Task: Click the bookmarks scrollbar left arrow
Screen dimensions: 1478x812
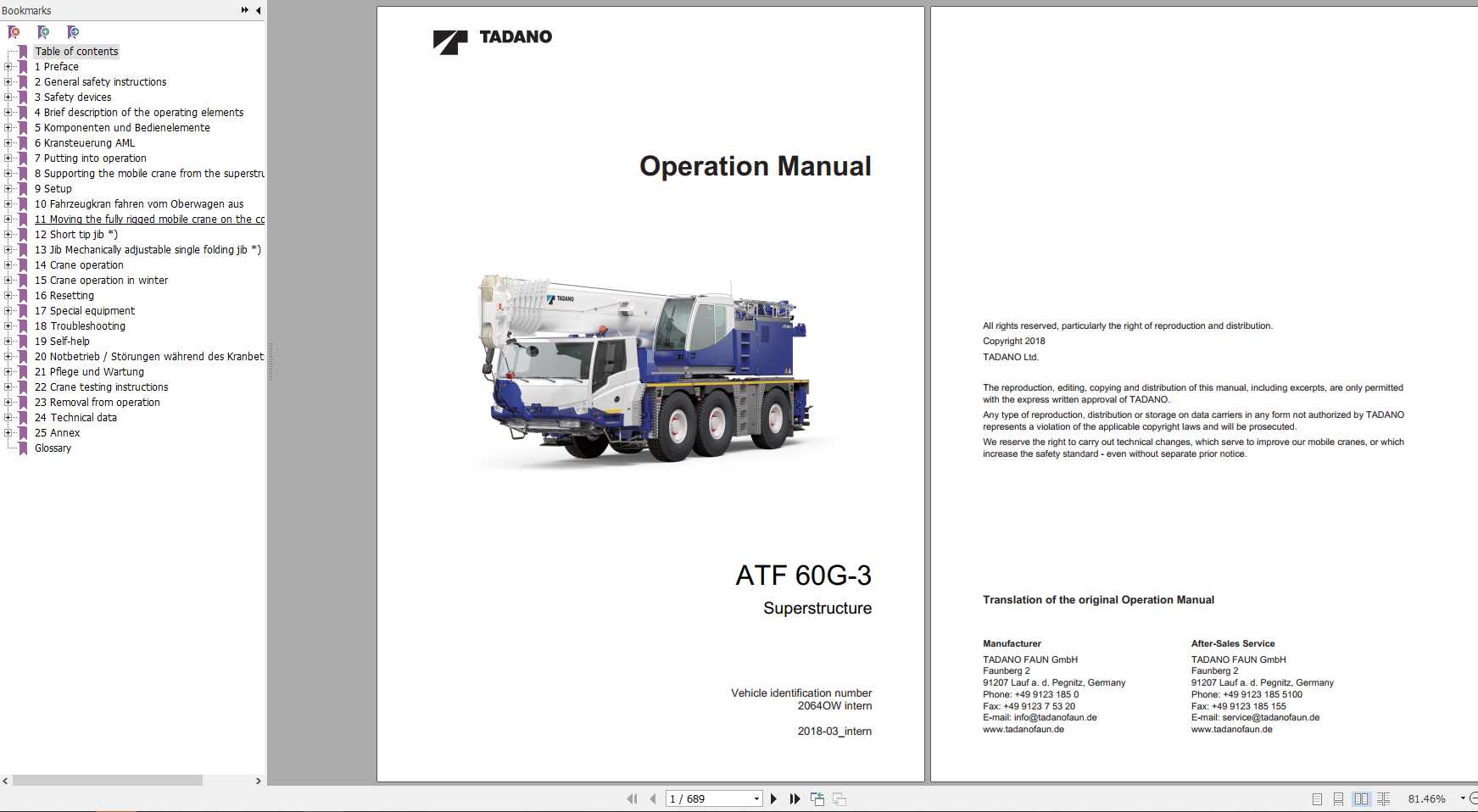Action: [5, 781]
